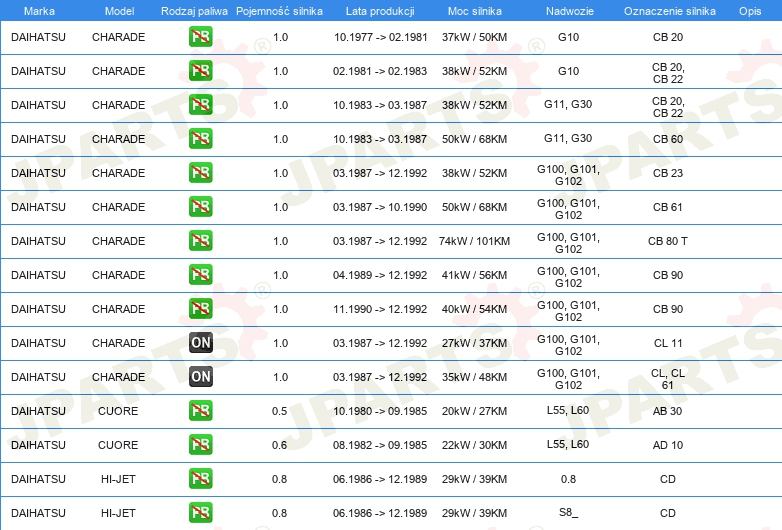Select the cell reading 40kW / 54KM
782x530 pixels.
click(474, 309)
